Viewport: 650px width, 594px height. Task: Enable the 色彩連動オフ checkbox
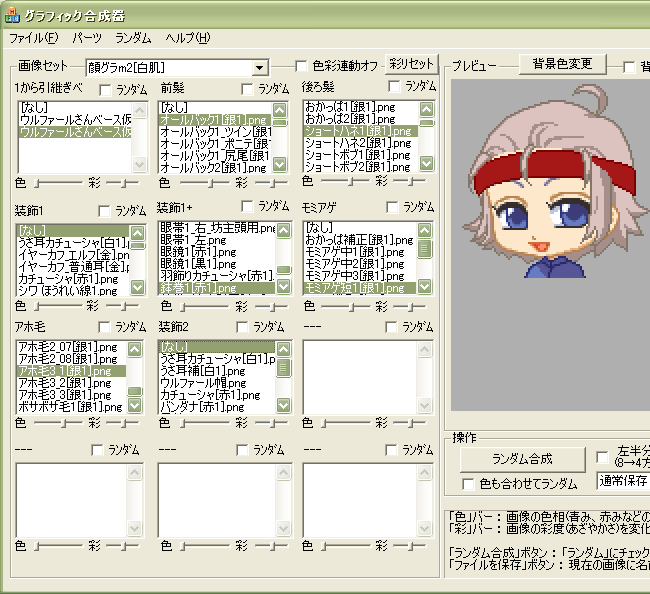pyautogui.click(x=301, y=66)
